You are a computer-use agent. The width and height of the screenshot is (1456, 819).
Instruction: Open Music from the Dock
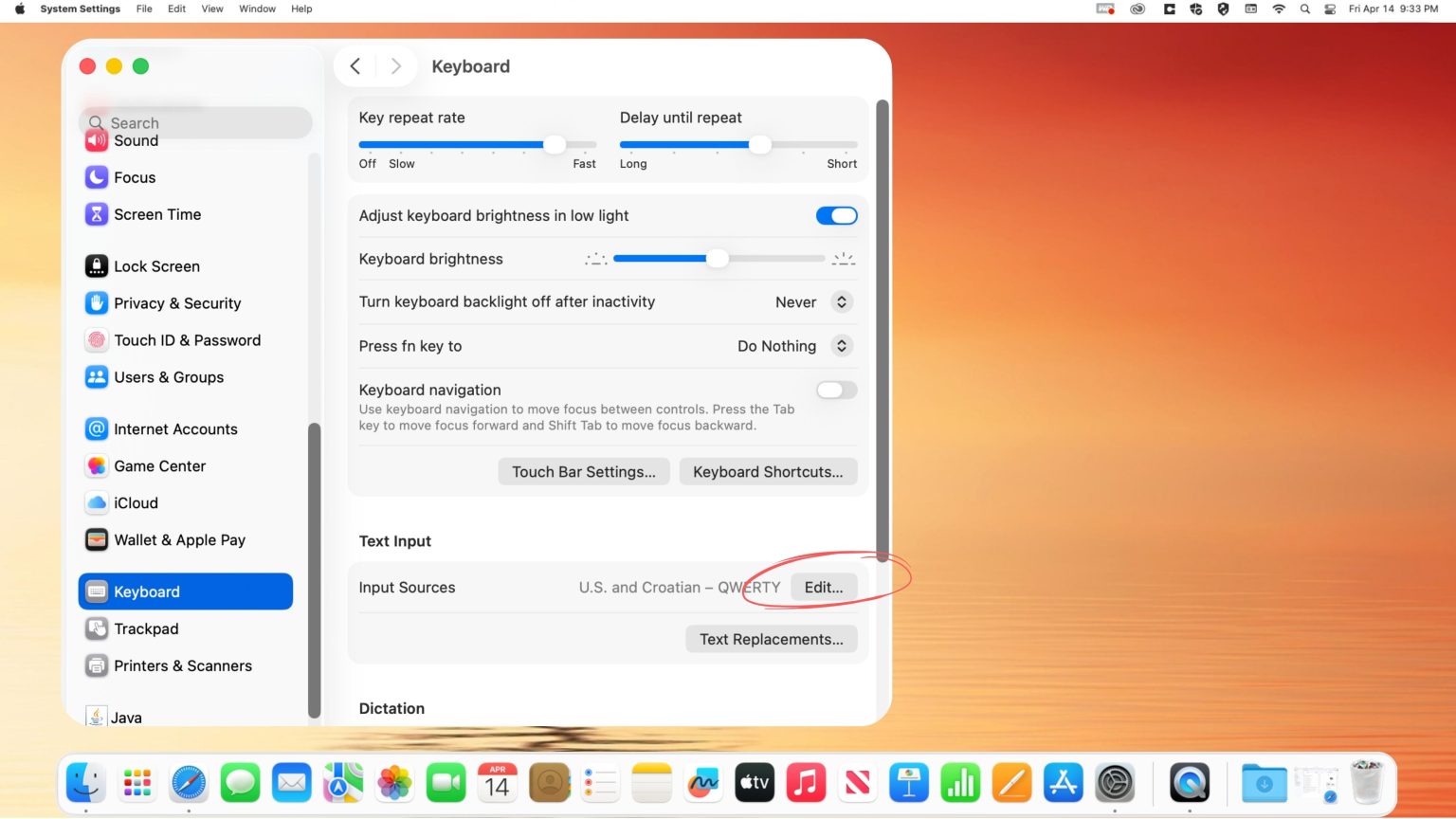pyautogui.click(x=806, y=782)
